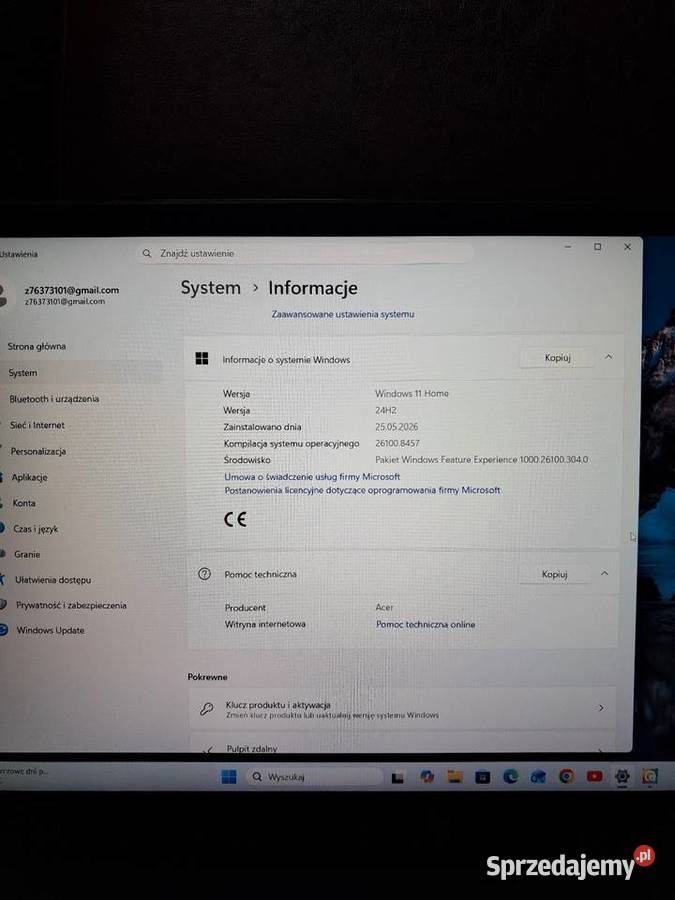Open the Pulpit zdalny entry
This screenshot has height=900, width=675.
click(402, 742)
